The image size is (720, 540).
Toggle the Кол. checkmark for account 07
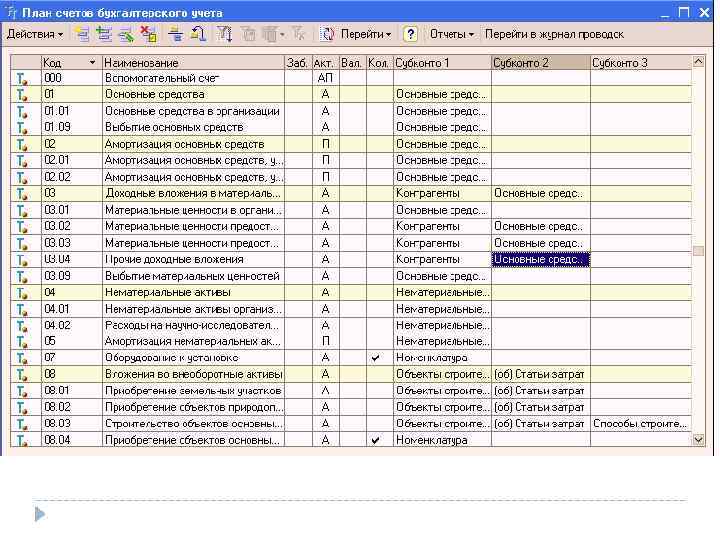[x=376, y=357]
